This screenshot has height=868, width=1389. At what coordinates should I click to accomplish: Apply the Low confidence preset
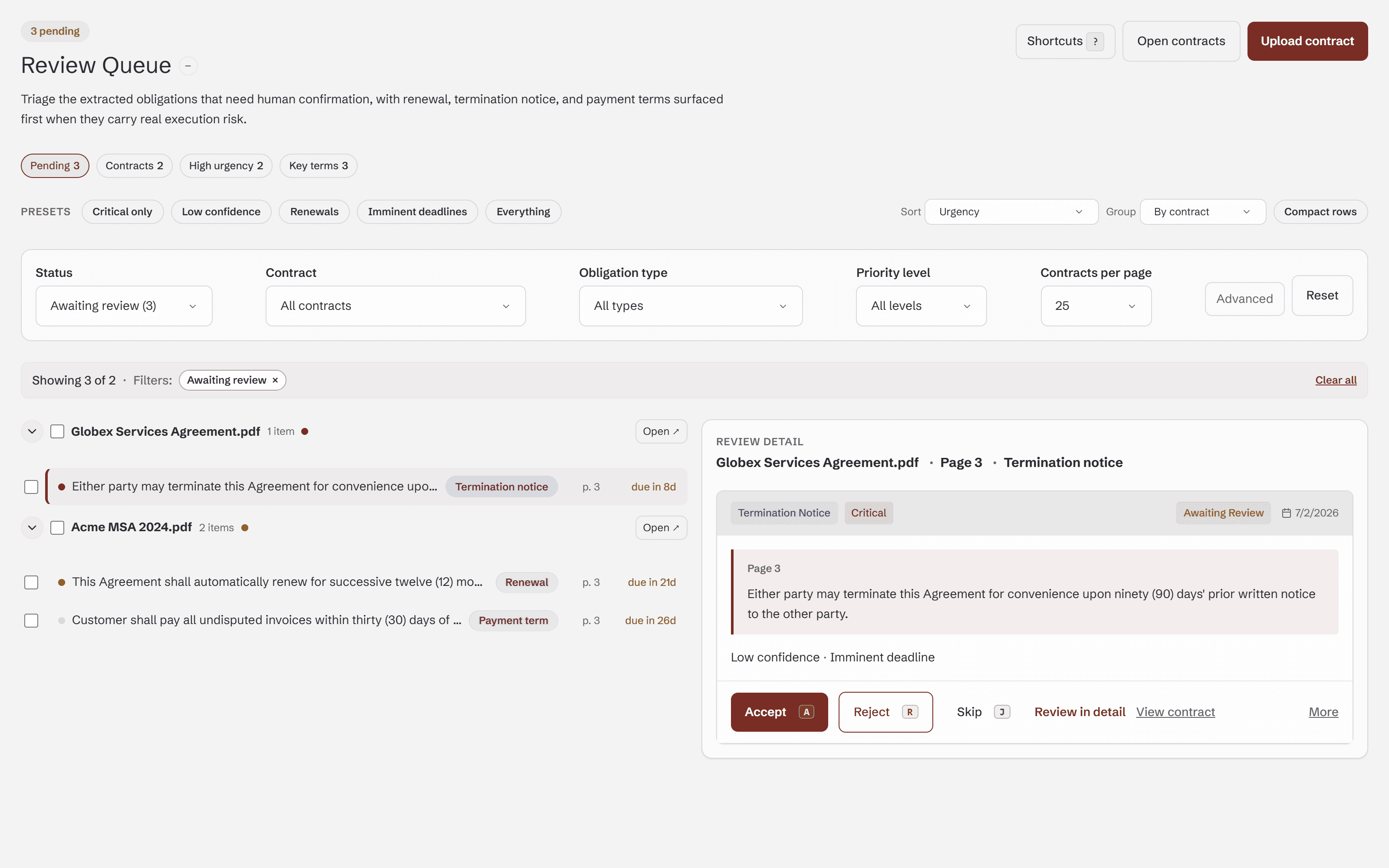(221, 212)
